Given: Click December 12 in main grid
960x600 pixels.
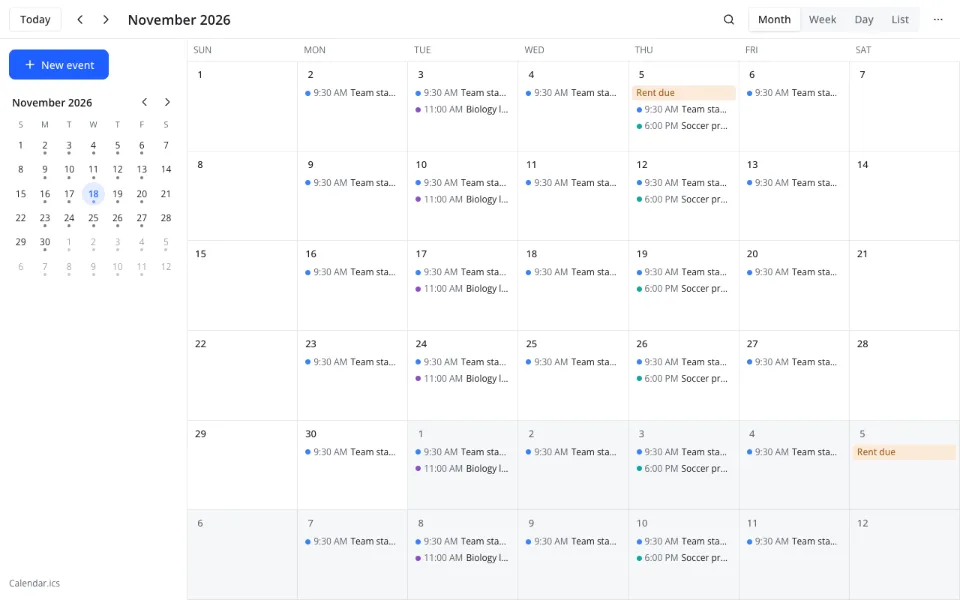Looking at the screenshot, I should point(863,523).
